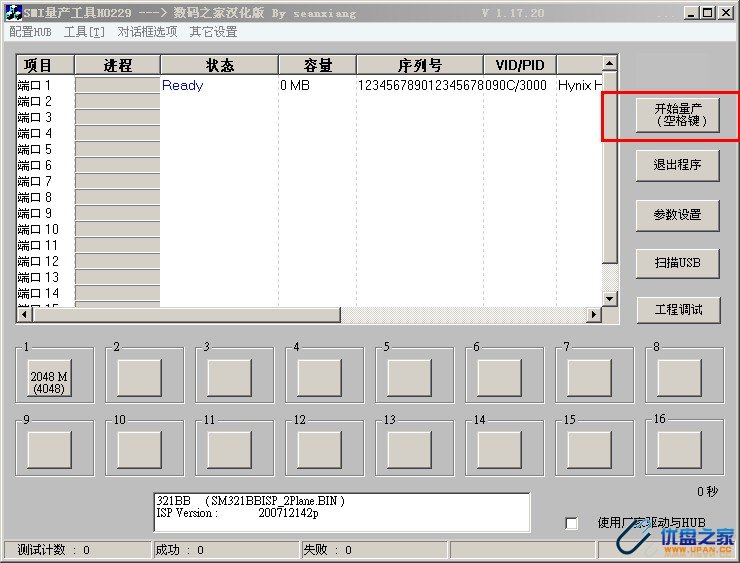Select the empty port slot 2 button
This screenshot has height=563, width=740.
139,378
